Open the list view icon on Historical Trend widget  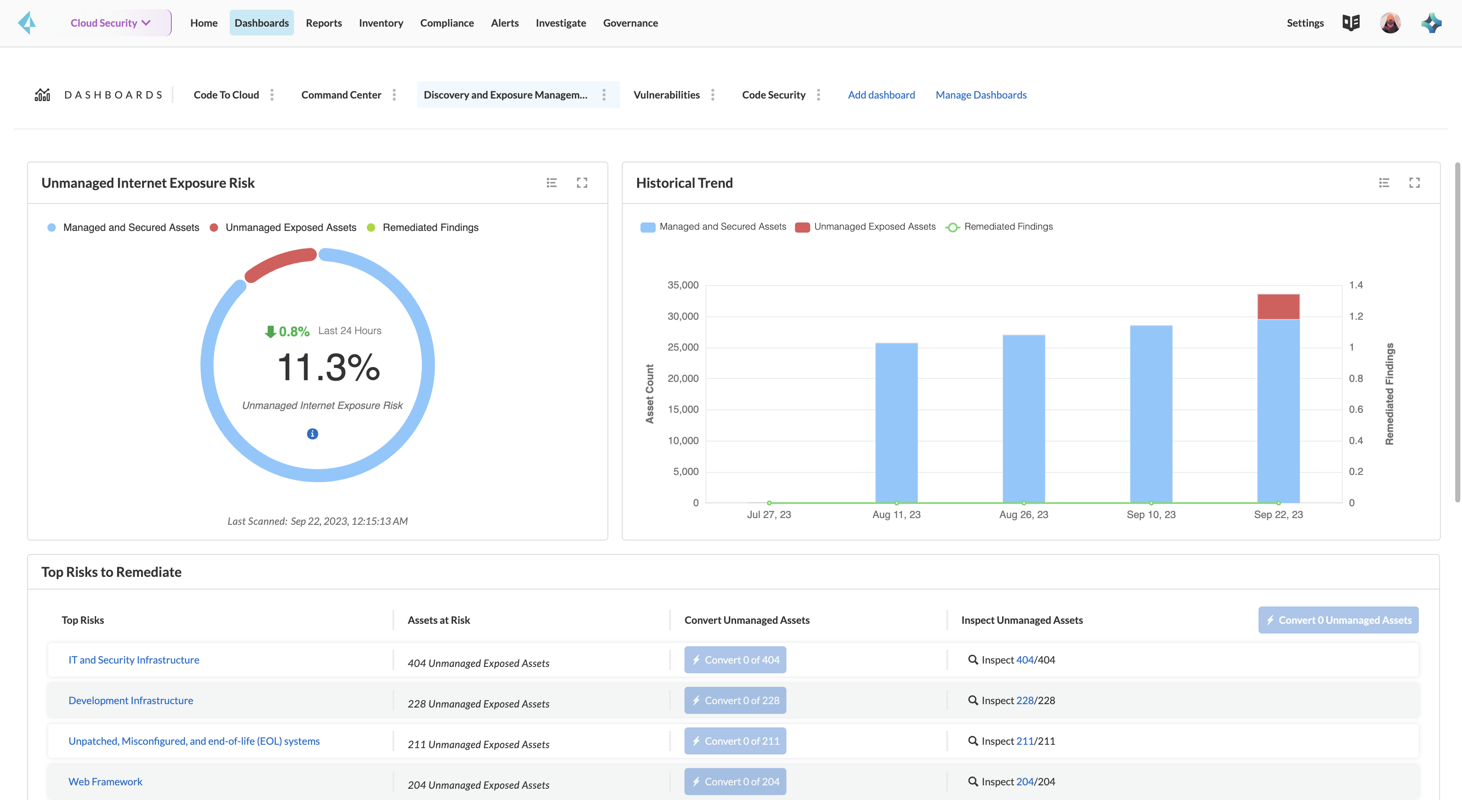click(1384, 183)
